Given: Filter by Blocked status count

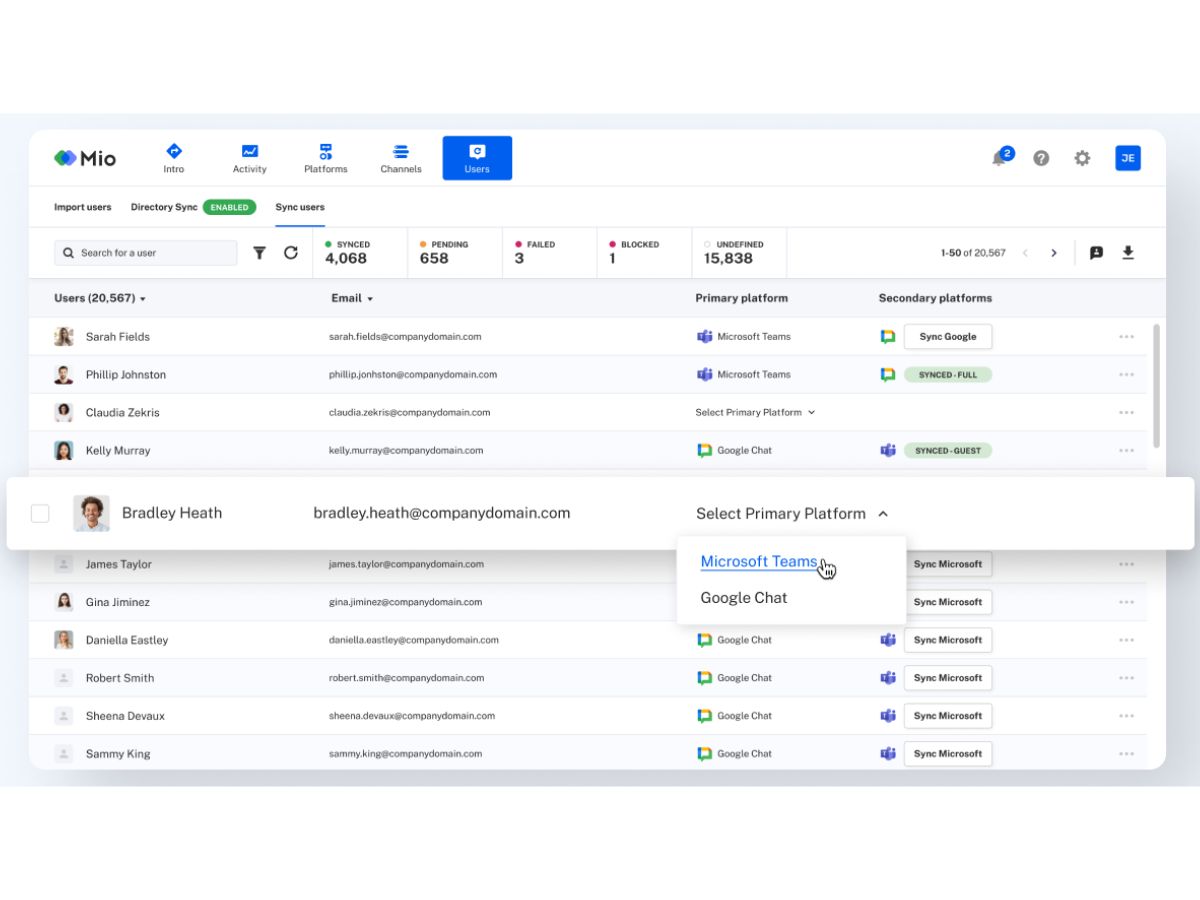Looking at the screenshot, I should pyautogui.click(x=644, y=252).
